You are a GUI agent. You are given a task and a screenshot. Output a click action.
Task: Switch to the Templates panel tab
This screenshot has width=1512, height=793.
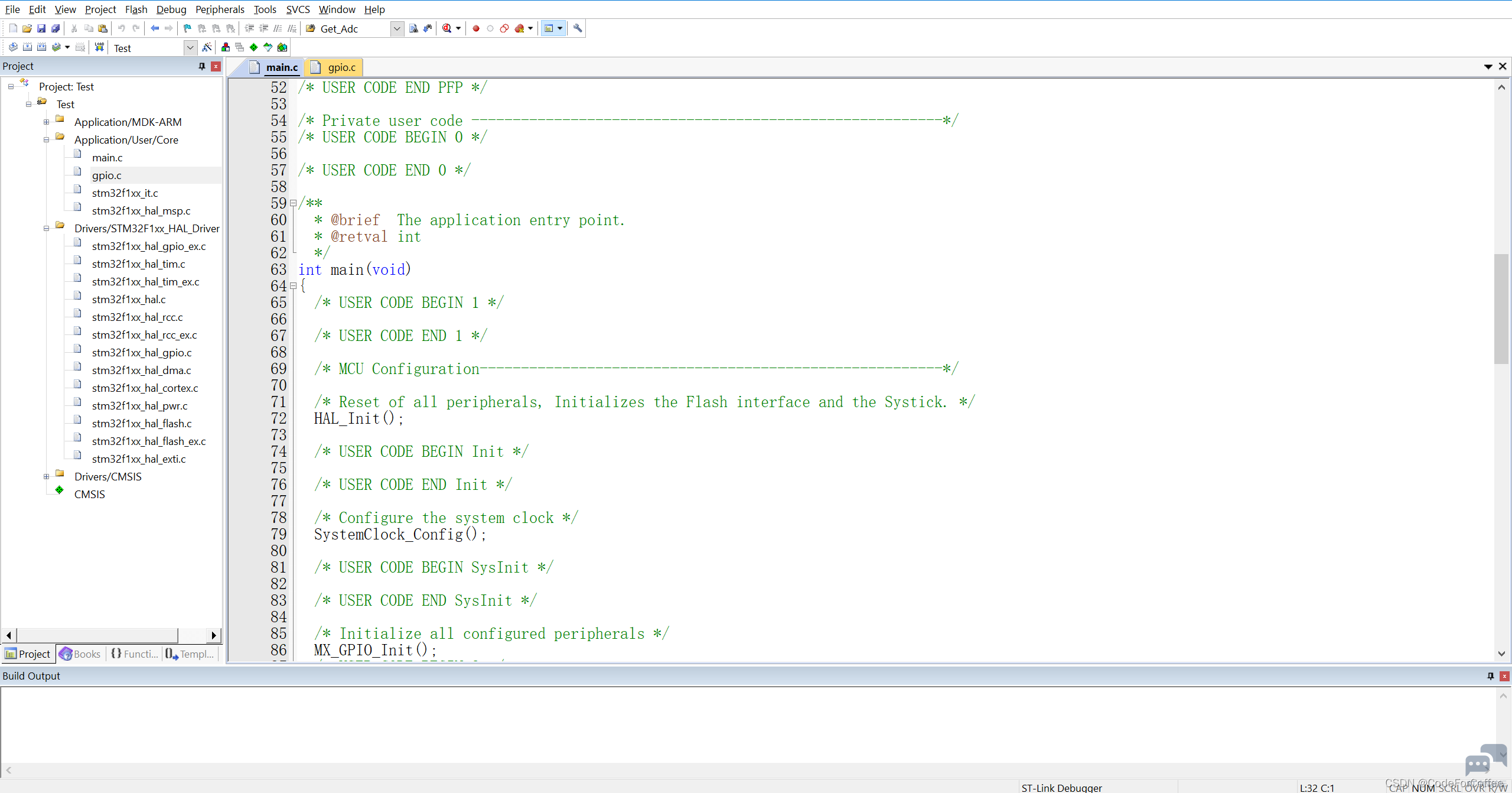coord(189,654)
